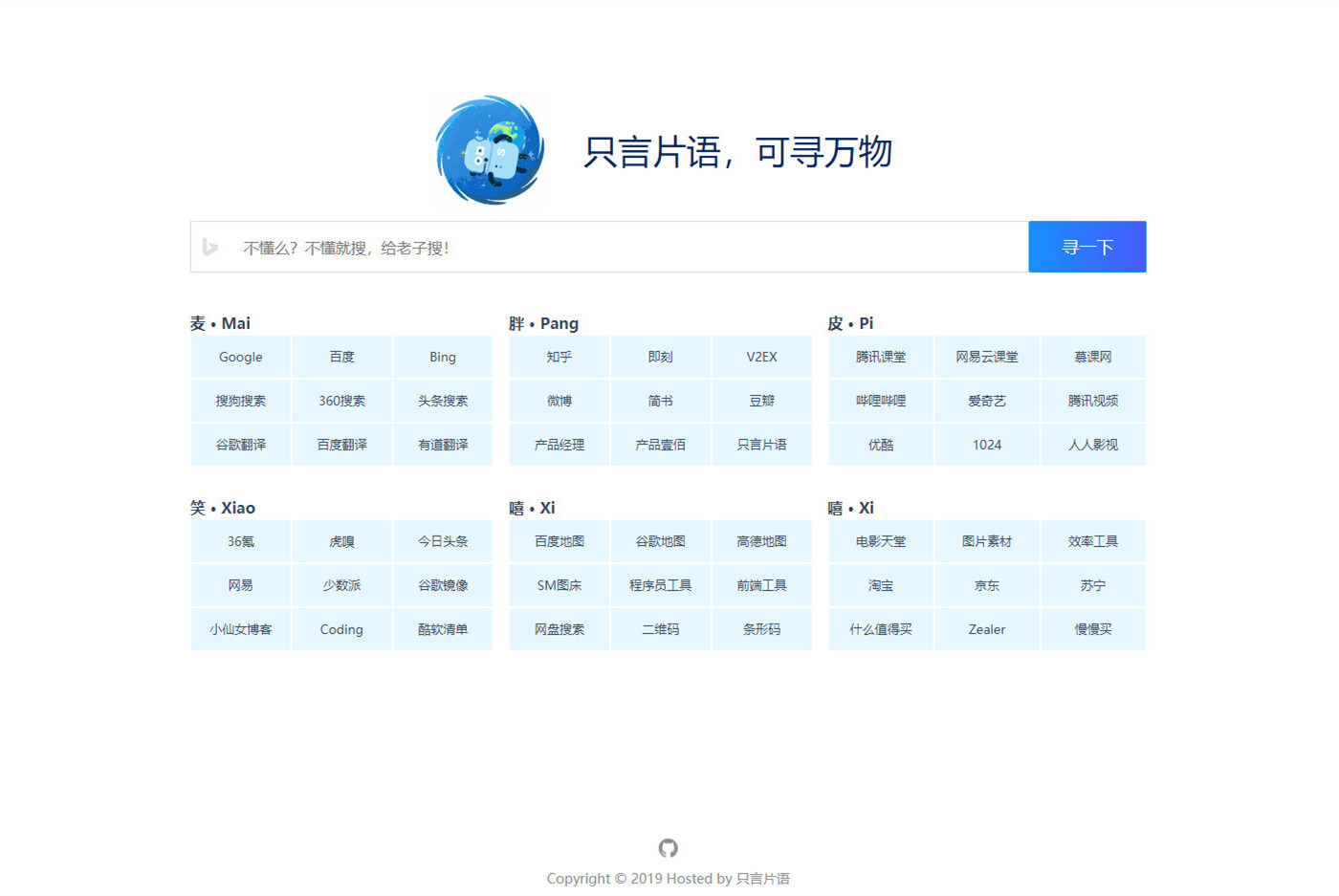Open 谷歌地图
Viewport: 1339px width, 896px height.
click(661, 541)
